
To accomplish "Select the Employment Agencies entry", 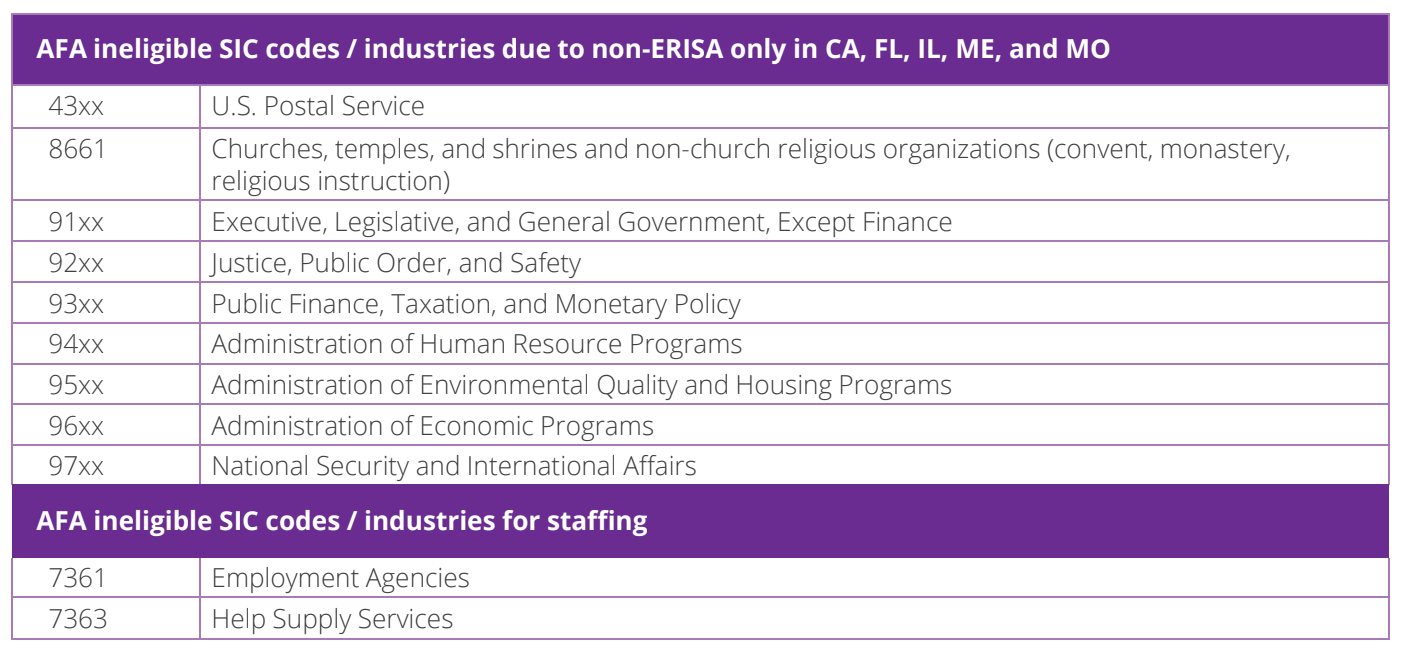I will click(x=340, y=578).
